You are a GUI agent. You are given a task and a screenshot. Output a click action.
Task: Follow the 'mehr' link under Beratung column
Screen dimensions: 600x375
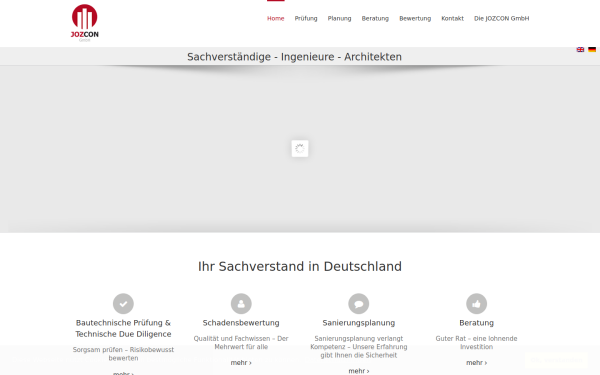(x=476, y=363)
